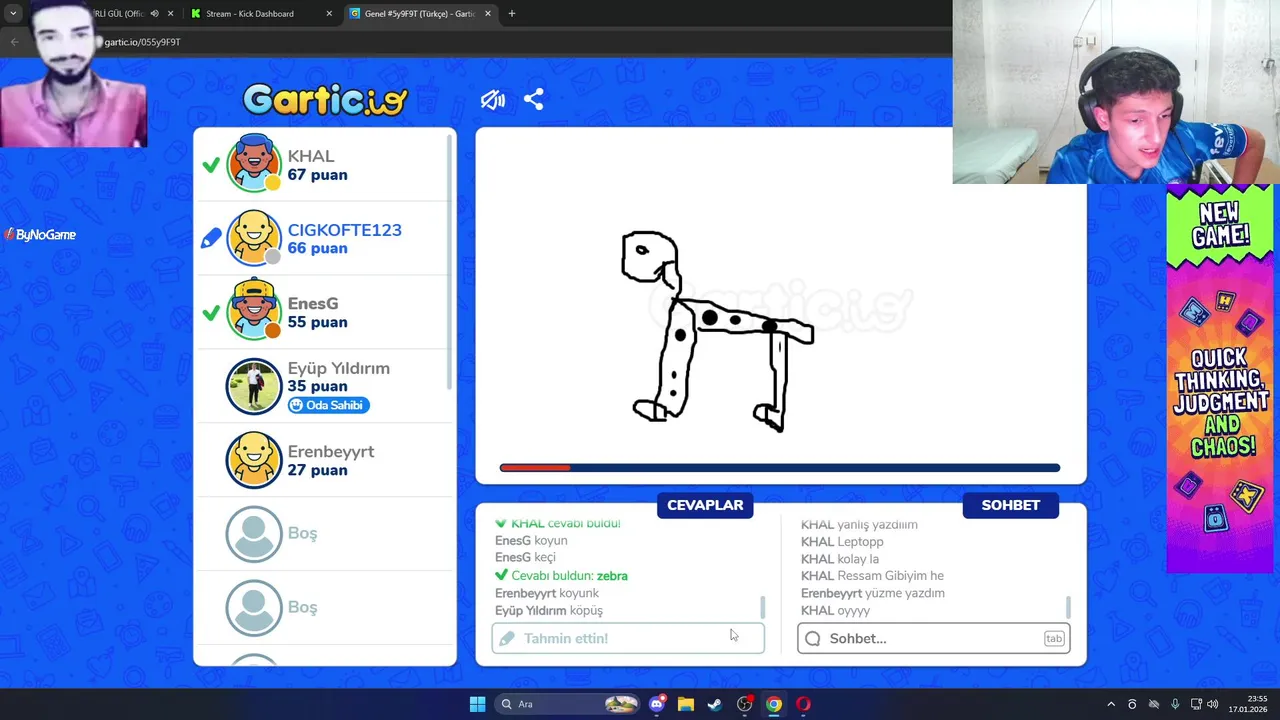Open Eyüp Yıldırım's profile picture
This screenshot has height=720, width=1280.
[254, 386]
